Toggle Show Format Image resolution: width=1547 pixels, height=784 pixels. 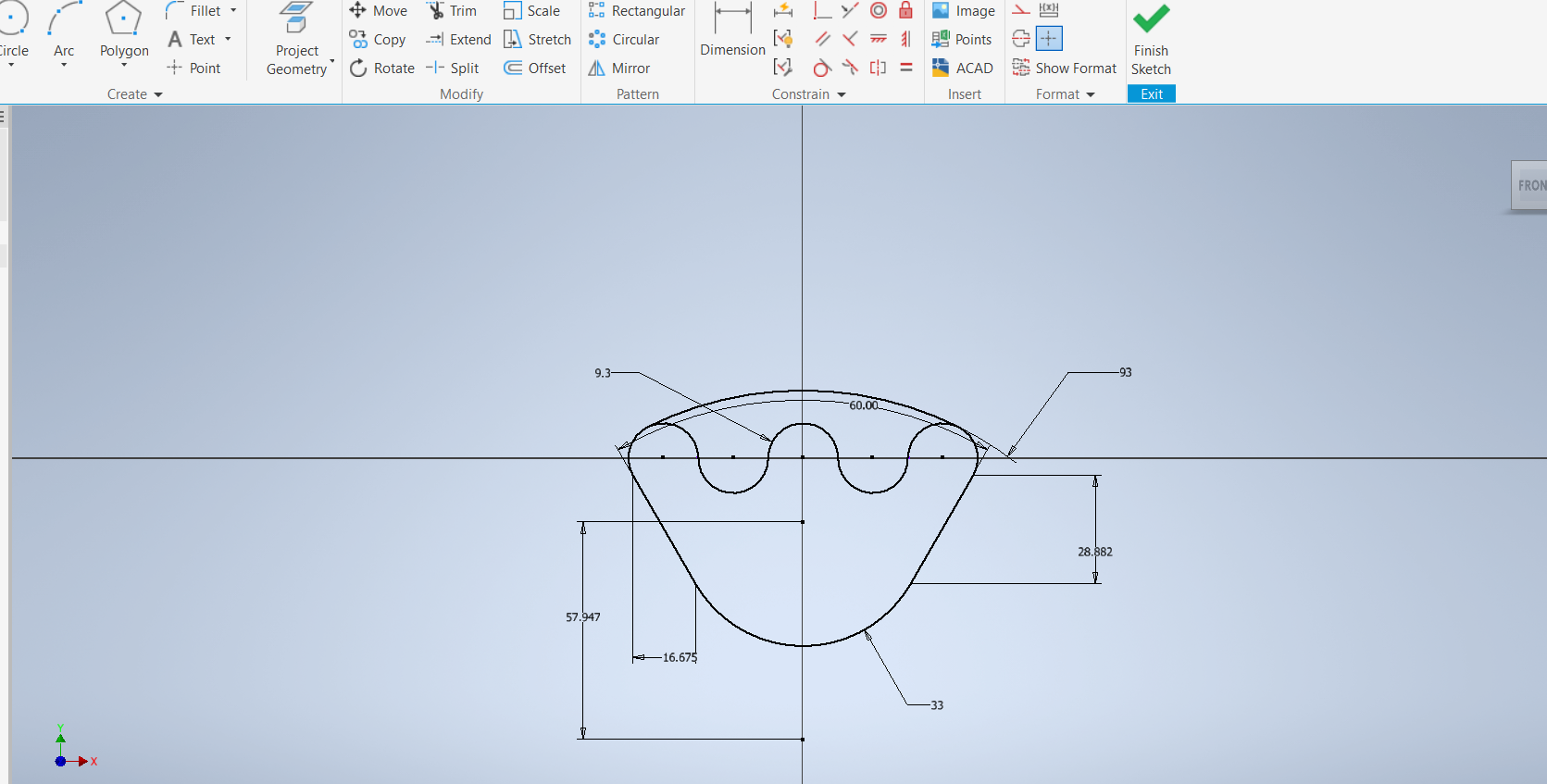tap(1065, 68)
